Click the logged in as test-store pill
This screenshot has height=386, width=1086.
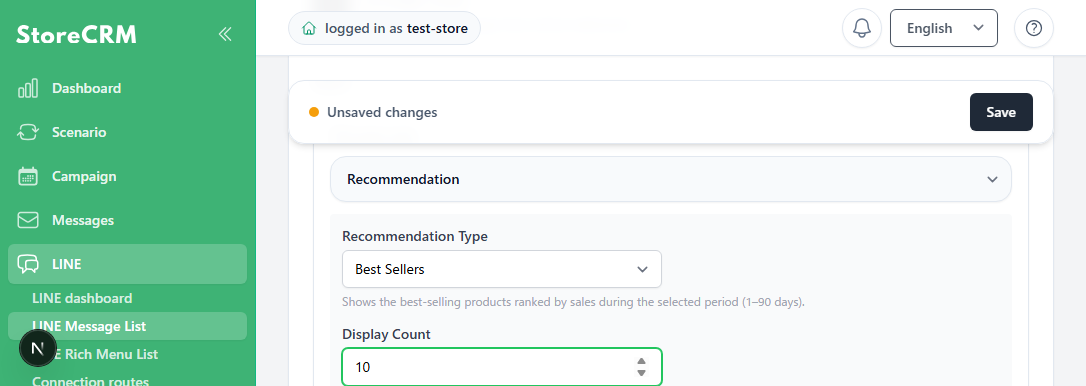[384, 28]
